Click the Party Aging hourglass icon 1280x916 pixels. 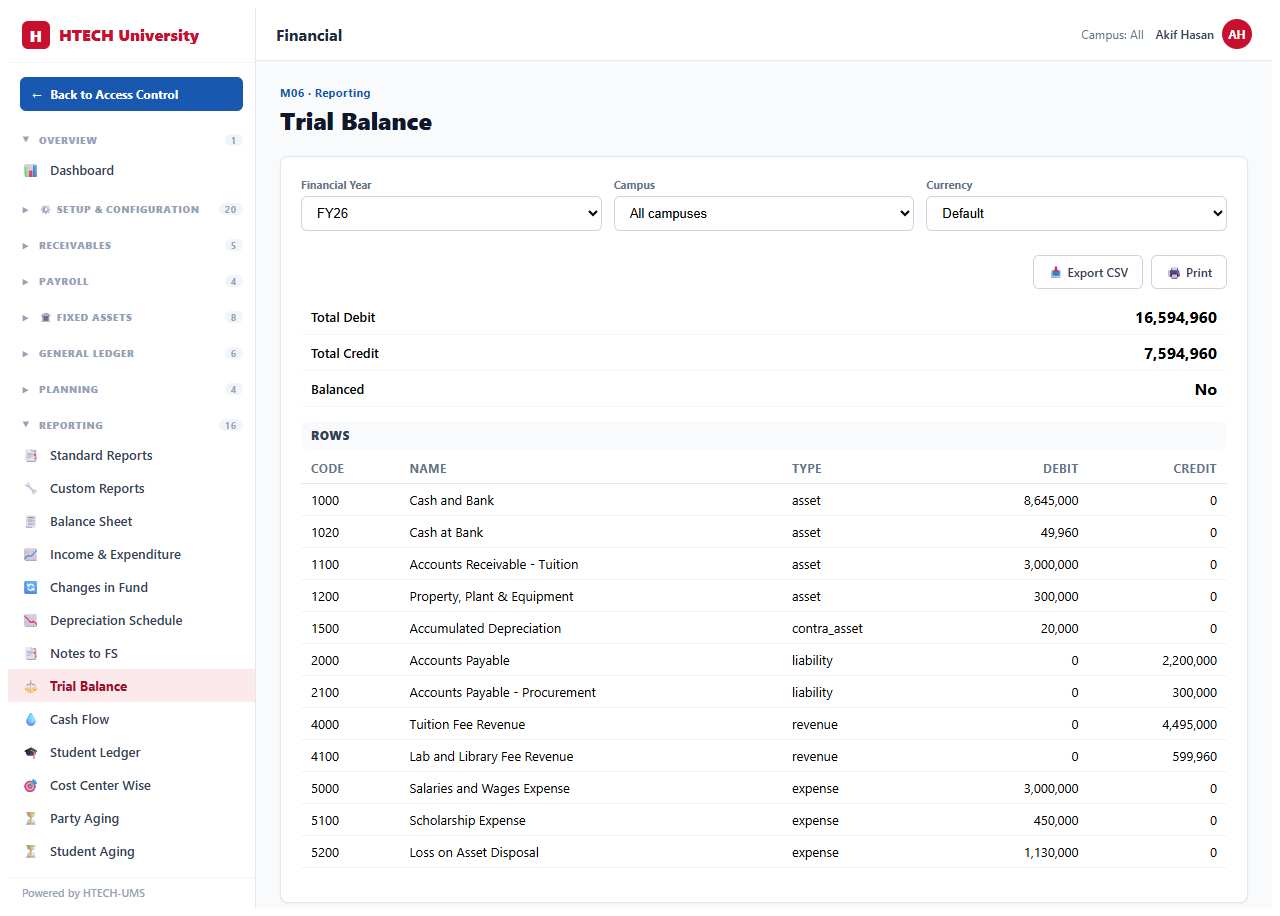point(30,819)
